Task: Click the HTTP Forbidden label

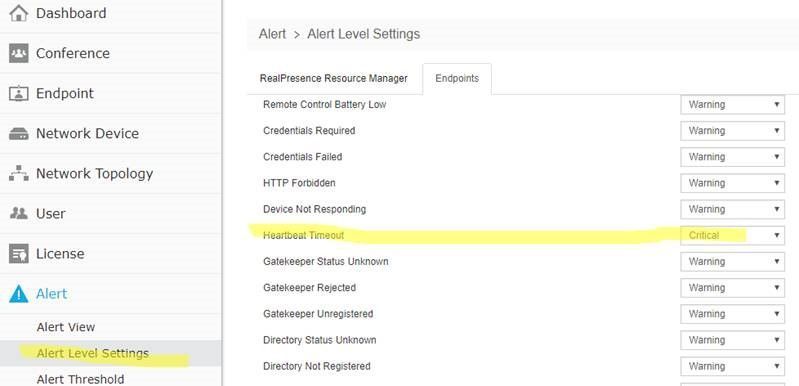Action: [x=299, y=183]
